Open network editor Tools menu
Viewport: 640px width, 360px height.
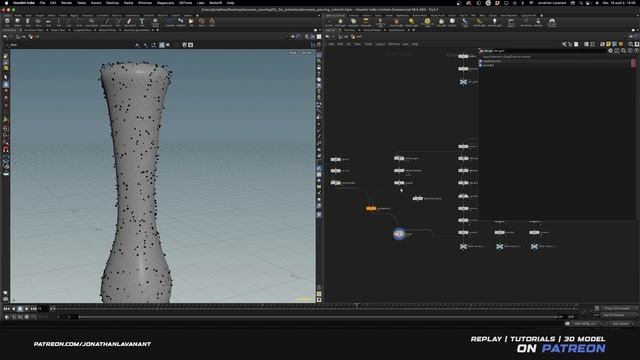(x=368, y=44)
